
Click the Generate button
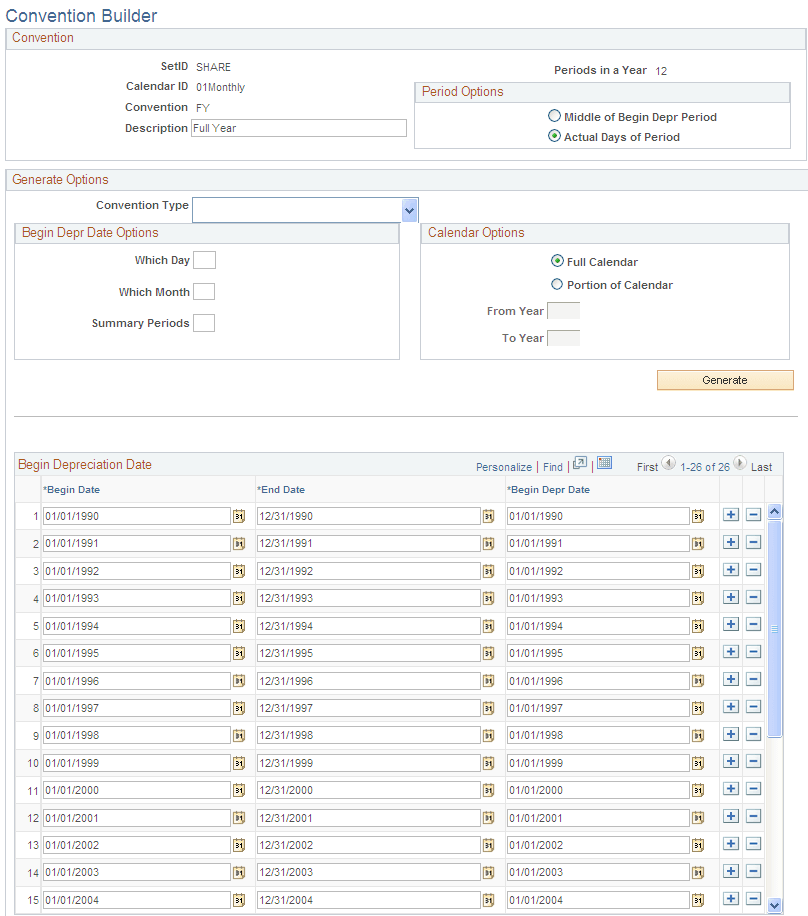[724, 380]
